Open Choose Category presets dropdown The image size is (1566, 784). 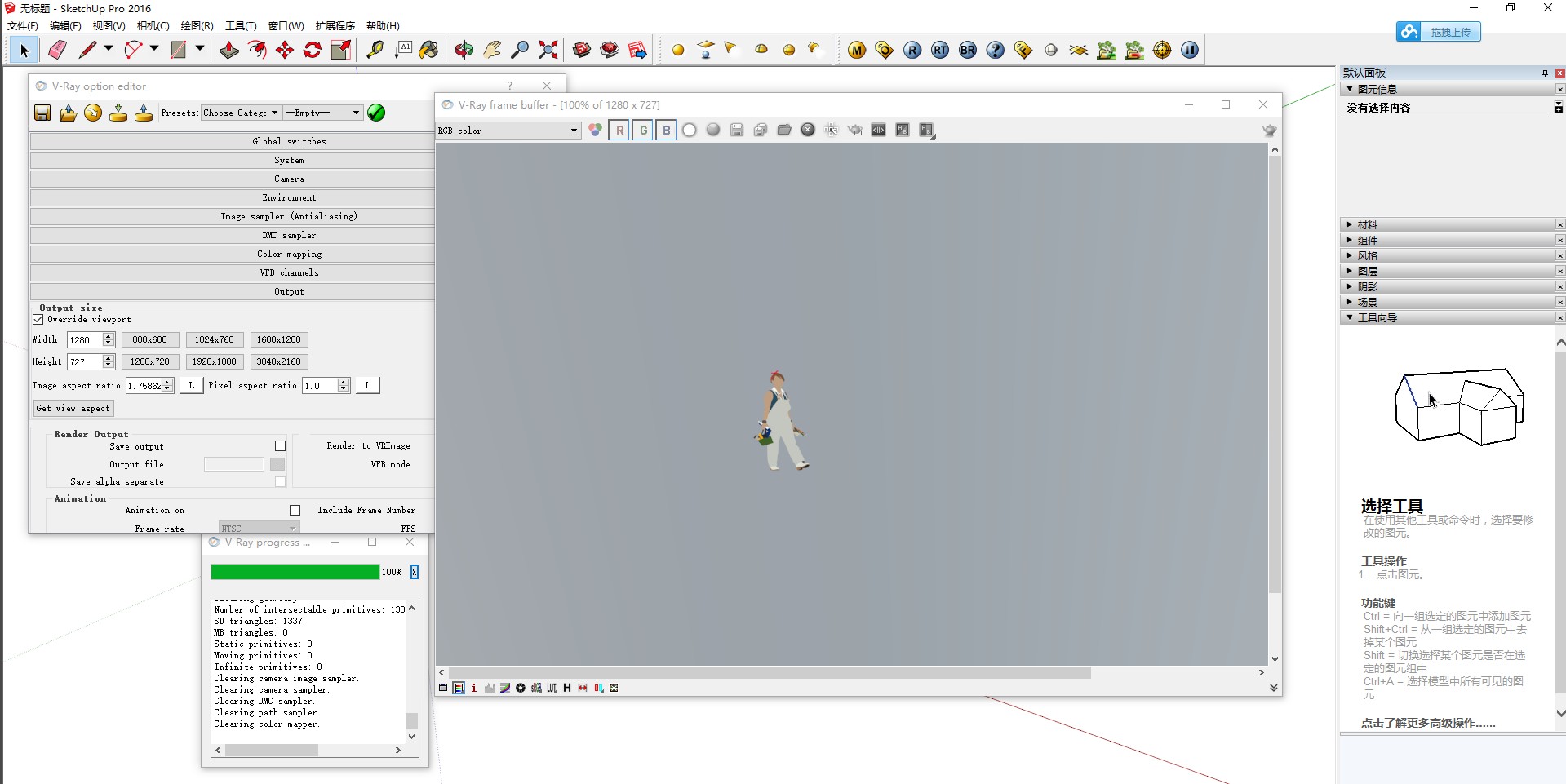coord(241,113)
